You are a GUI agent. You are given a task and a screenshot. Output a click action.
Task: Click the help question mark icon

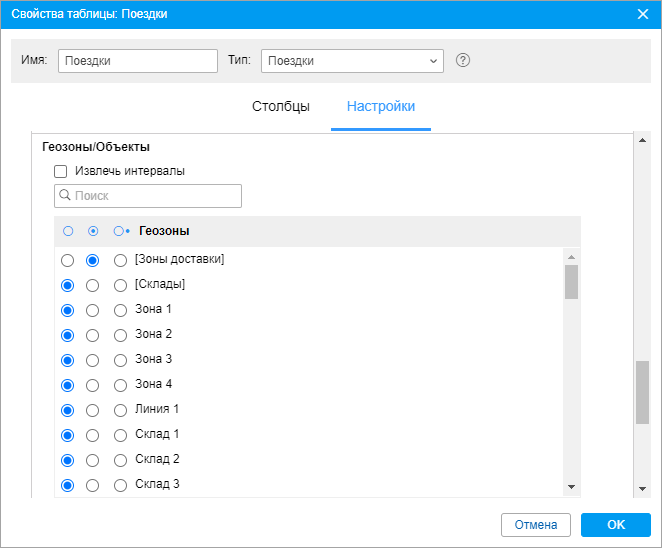pos(463,60)
